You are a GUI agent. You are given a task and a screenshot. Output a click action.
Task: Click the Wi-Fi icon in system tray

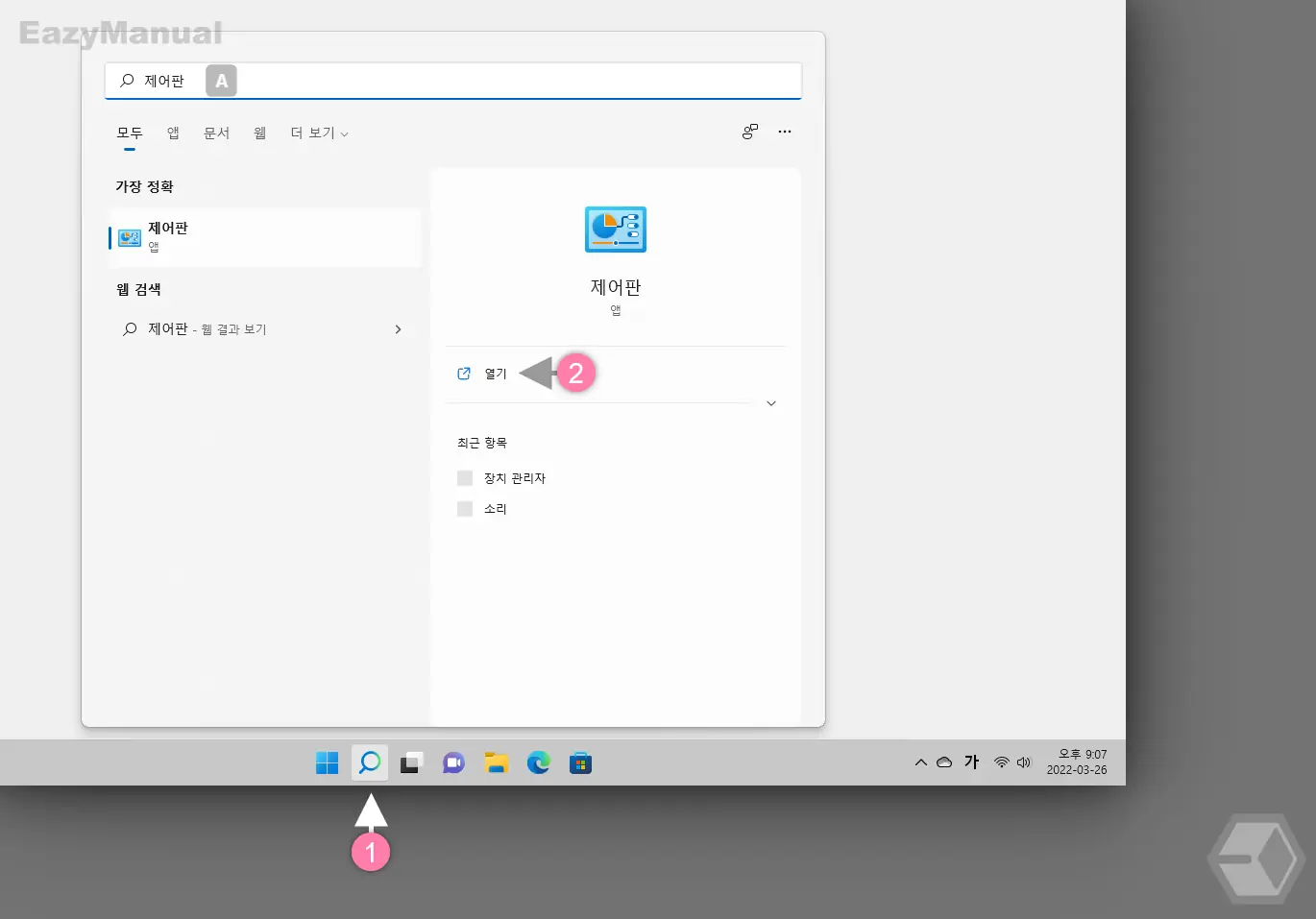pos(1001,762)
